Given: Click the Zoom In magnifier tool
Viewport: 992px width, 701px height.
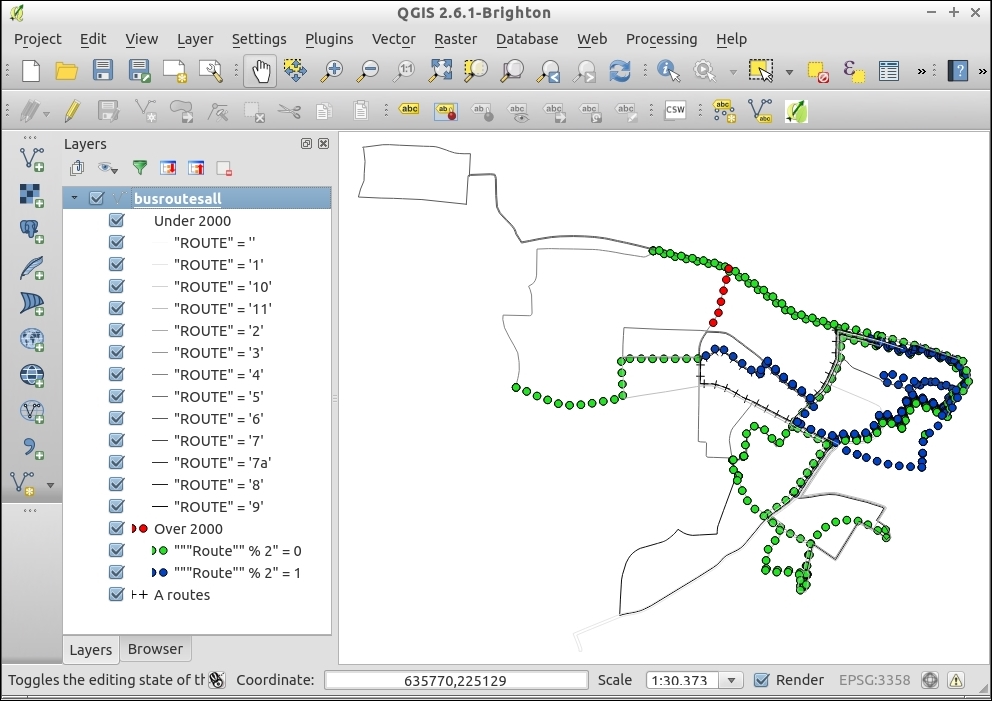Looking at the screenshot, I should [332, 71].
